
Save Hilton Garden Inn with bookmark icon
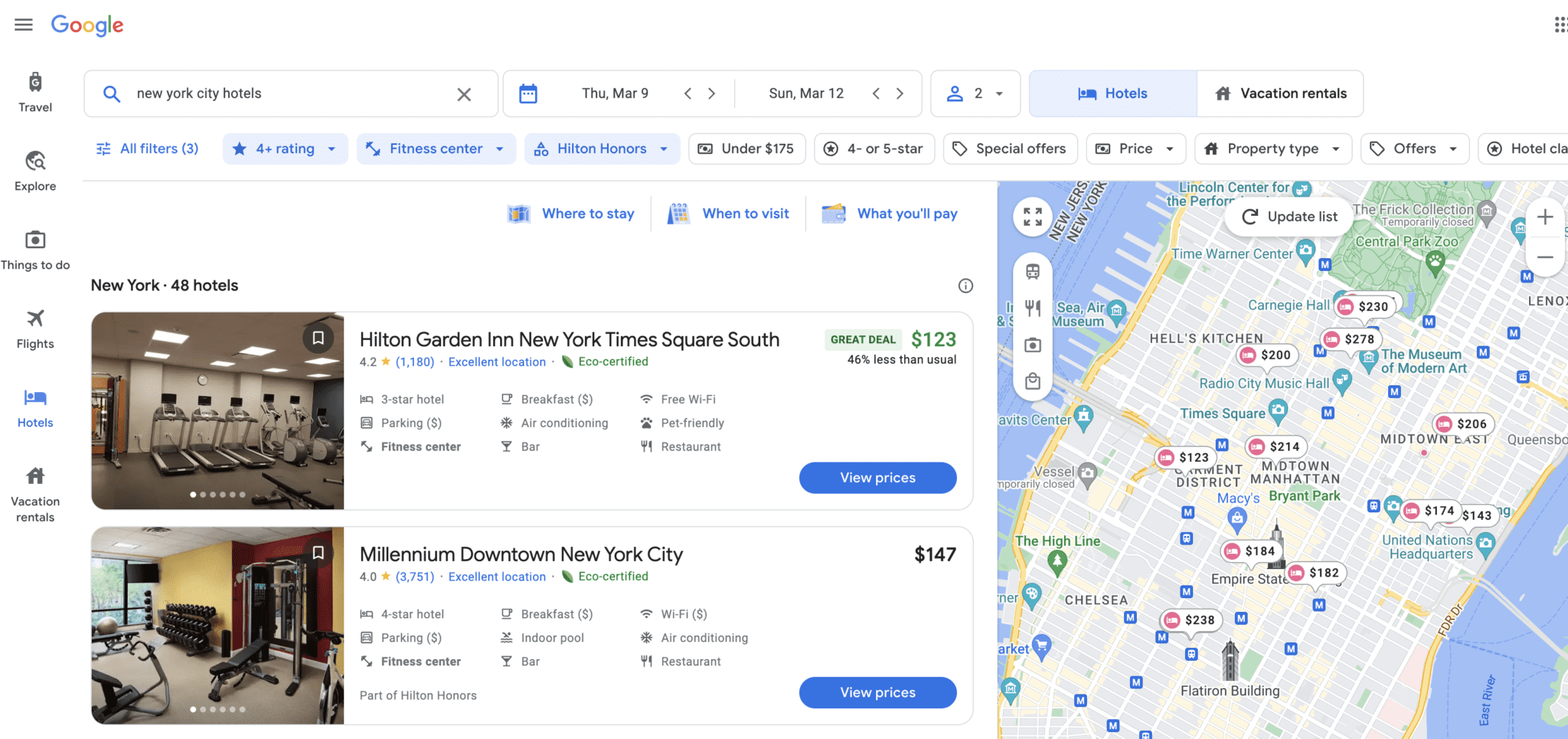[318, 338]
